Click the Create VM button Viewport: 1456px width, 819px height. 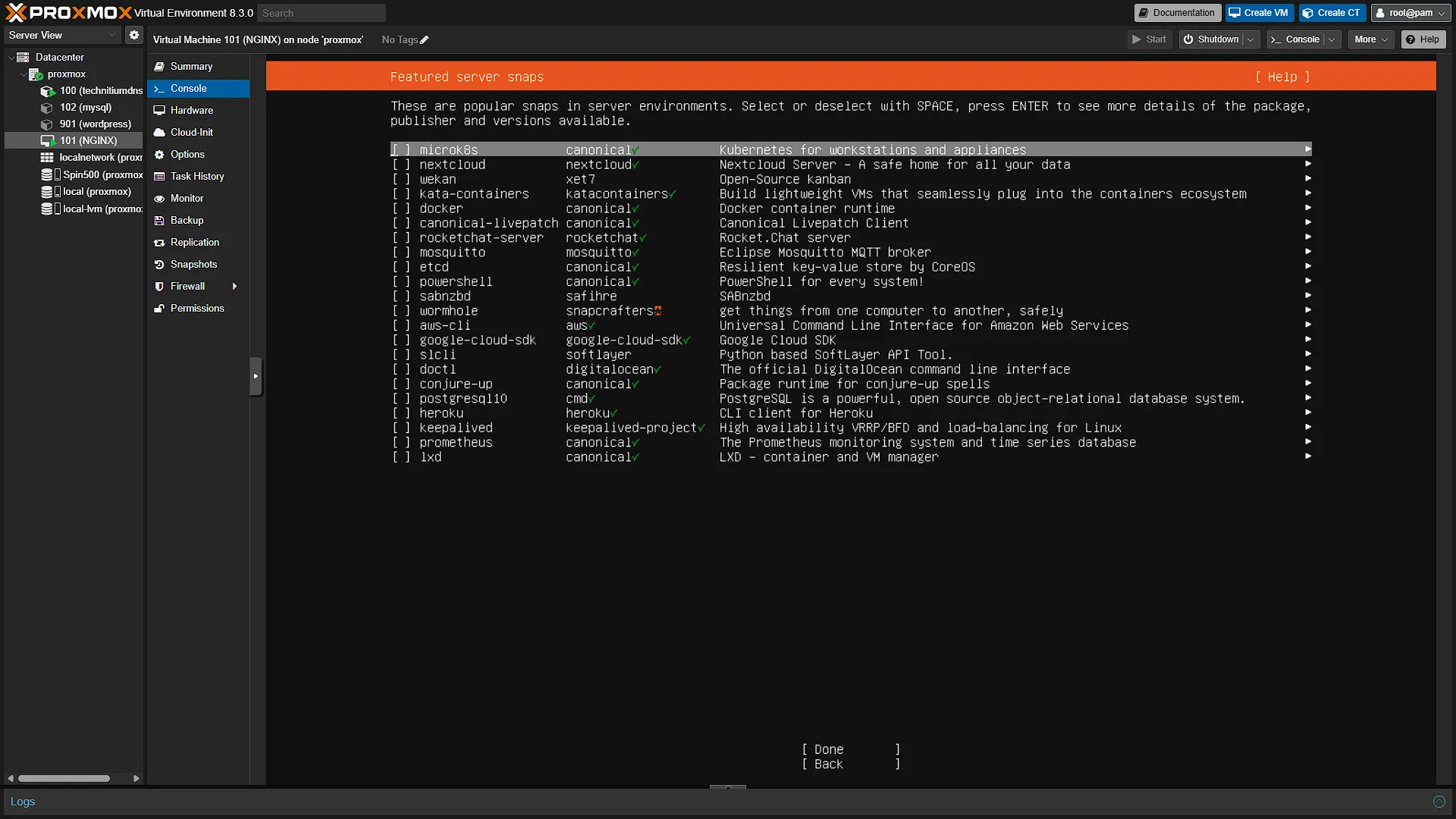1259,13
